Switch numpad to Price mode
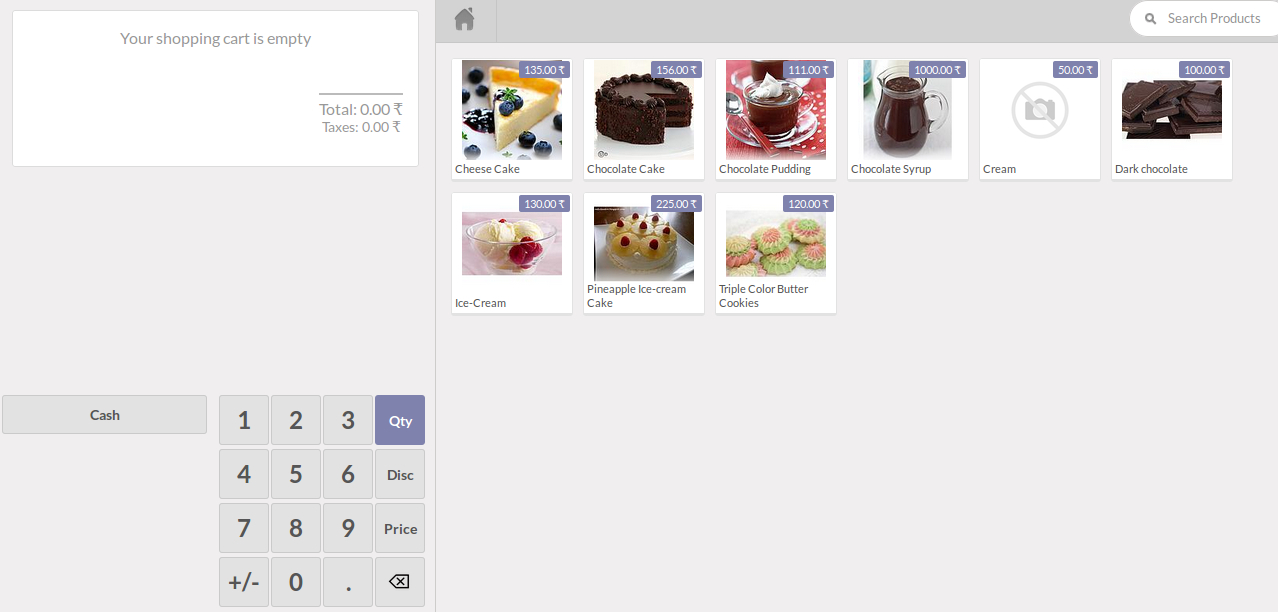Viewport: 1278px width, 612px height. tap(400, 528)
